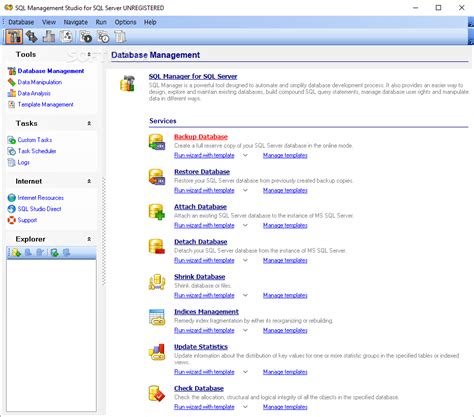Viewport: 474px width, 417px height.
Task: Click the second Explorer toolbar icon
Action: click(28, 253)
